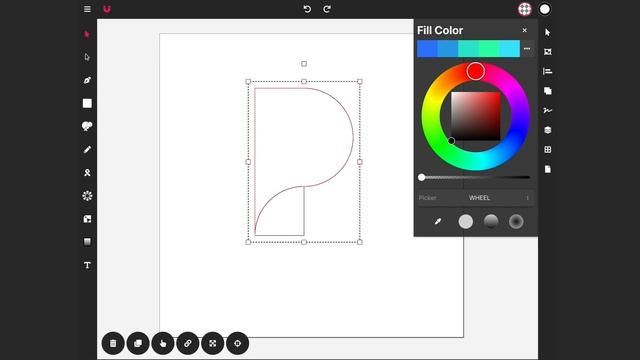Pick the dark blue palette swatch
The width and height of the screenshot is (640, 360).
(x=427, y=49)
